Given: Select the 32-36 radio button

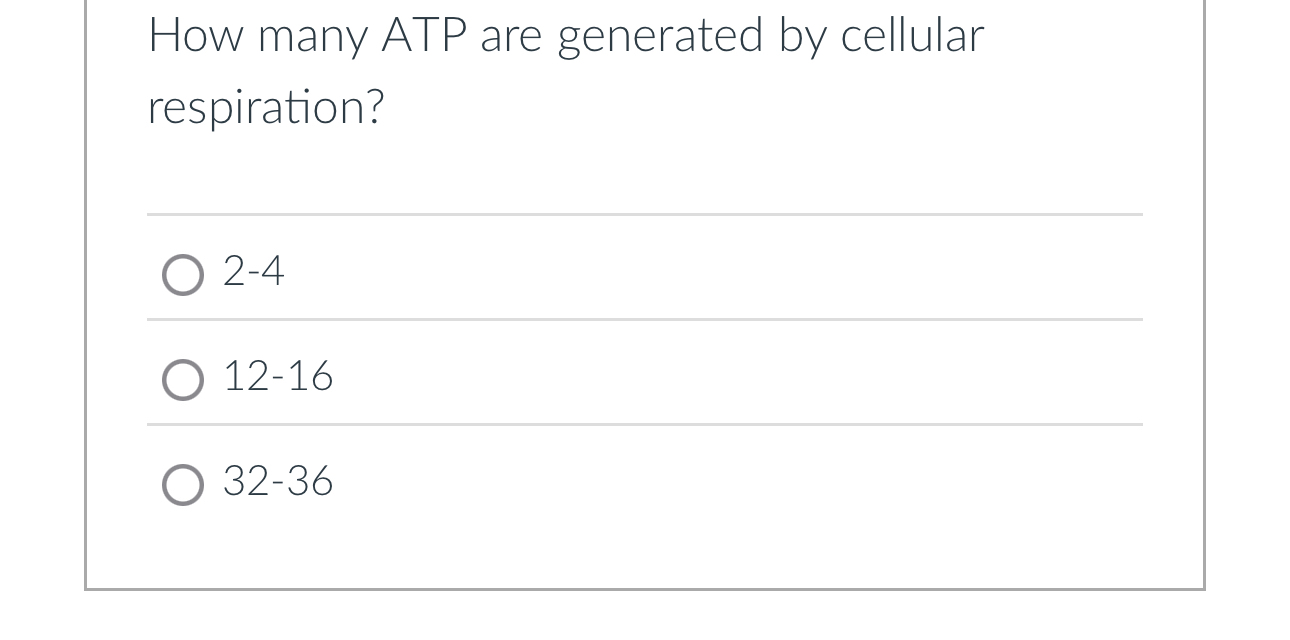Looking at the screenshot, I should 183,482.
